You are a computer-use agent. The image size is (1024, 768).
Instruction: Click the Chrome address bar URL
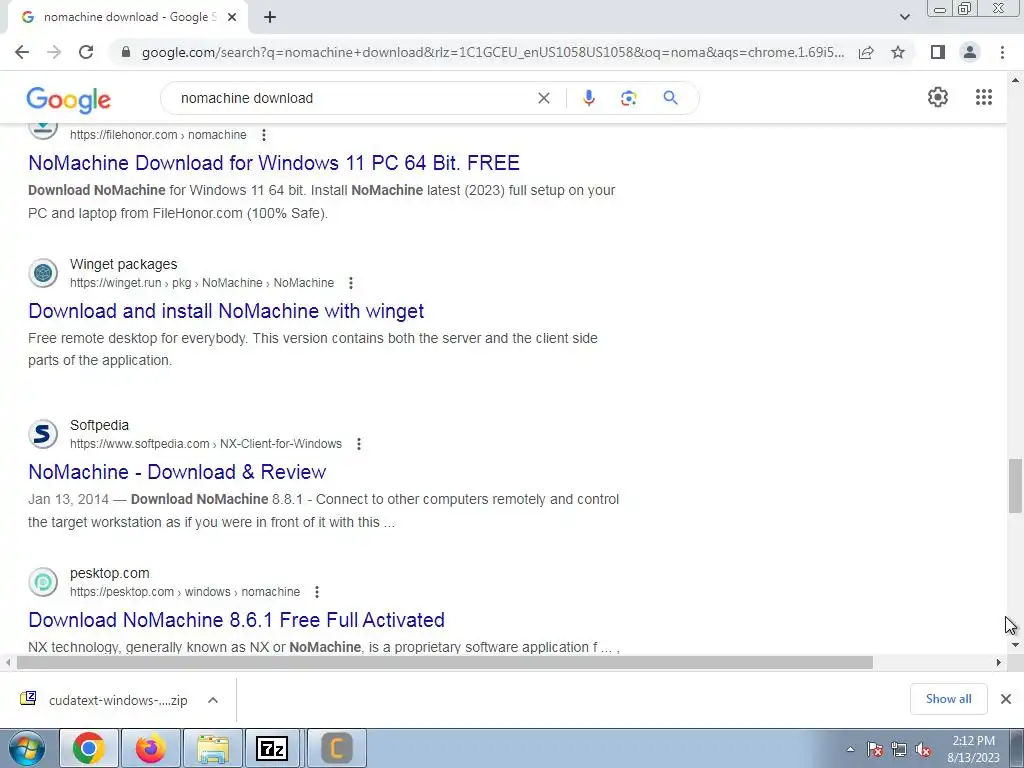pyautogui.click(x=493, y=52)
